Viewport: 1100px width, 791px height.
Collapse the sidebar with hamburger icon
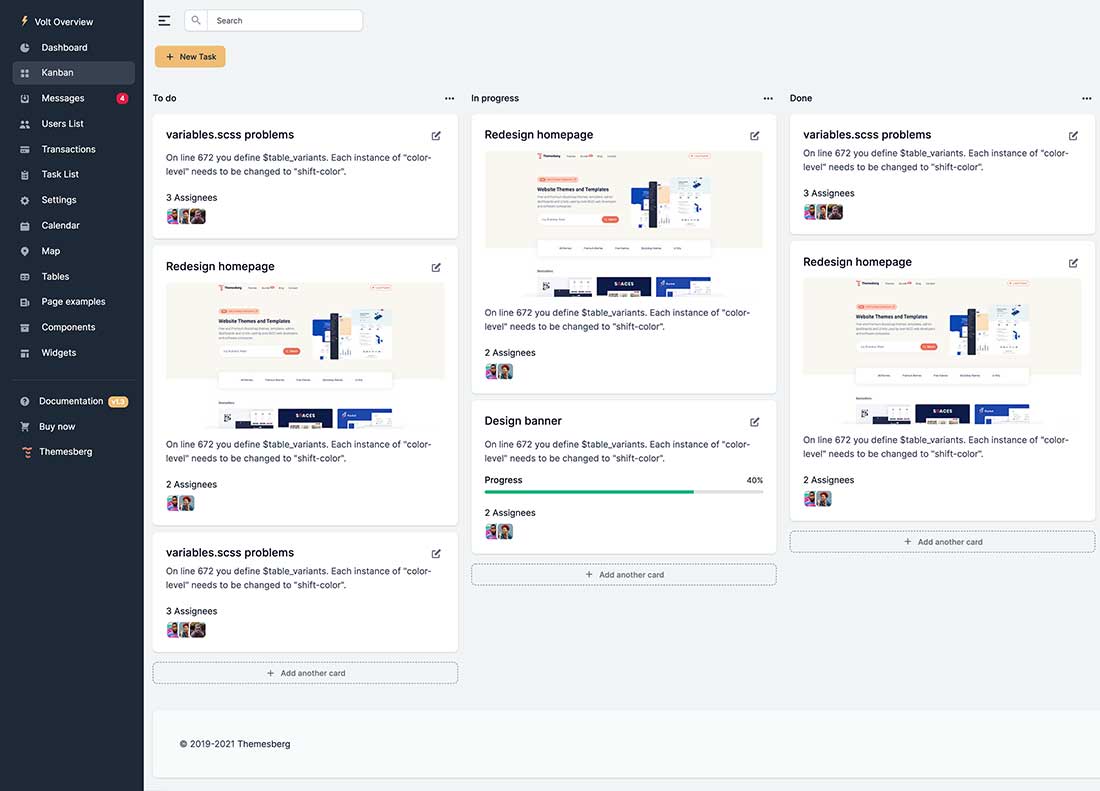[x=164, y=19]
